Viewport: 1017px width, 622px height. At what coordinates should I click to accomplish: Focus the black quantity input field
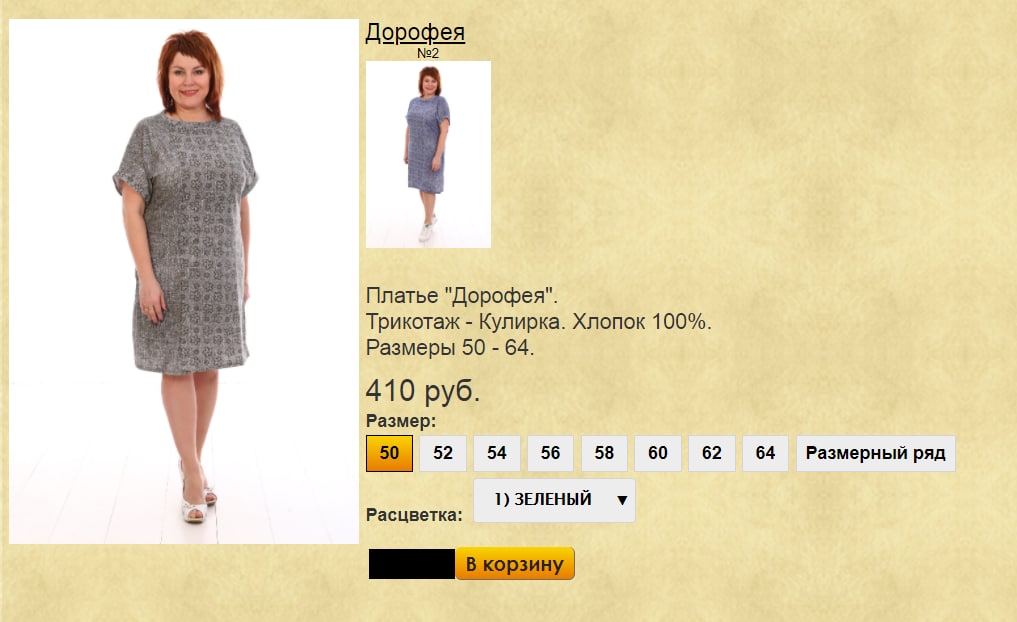point(411,564)
